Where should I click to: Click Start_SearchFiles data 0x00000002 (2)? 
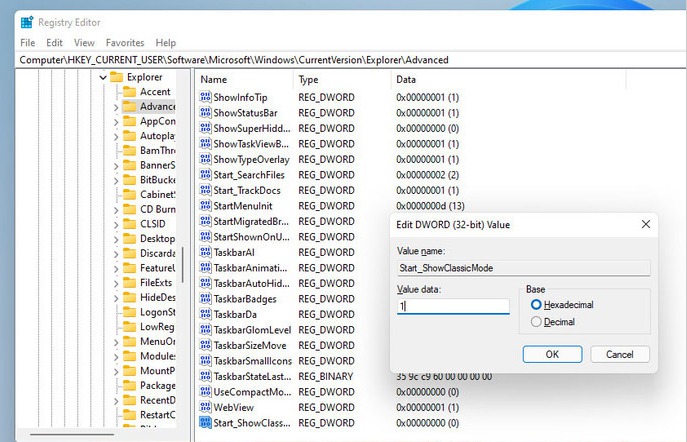pyautogui.click(x=427, y=175)
